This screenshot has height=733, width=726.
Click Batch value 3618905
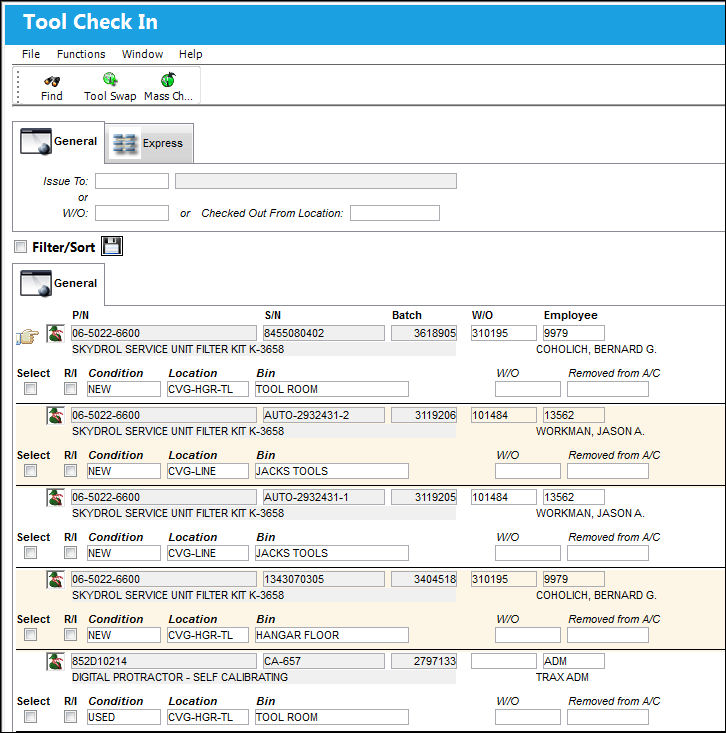pos(424,333)
